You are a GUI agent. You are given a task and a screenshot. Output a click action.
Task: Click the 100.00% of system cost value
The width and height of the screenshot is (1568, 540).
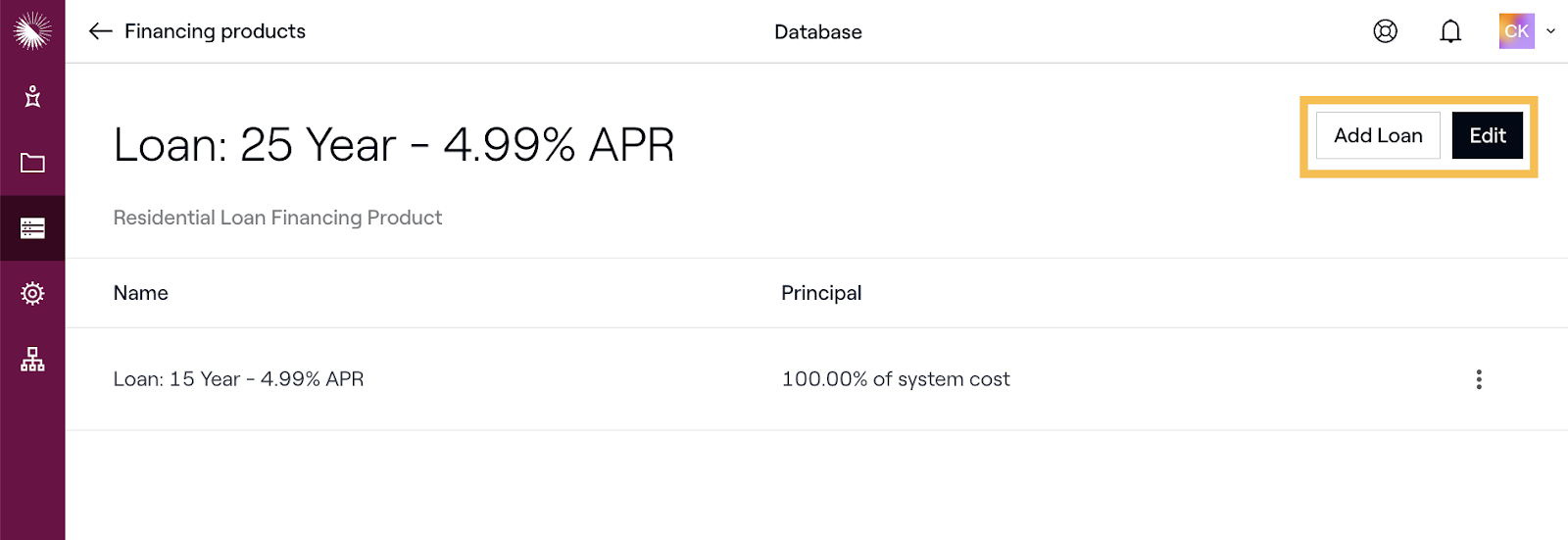tap(896, 379)
